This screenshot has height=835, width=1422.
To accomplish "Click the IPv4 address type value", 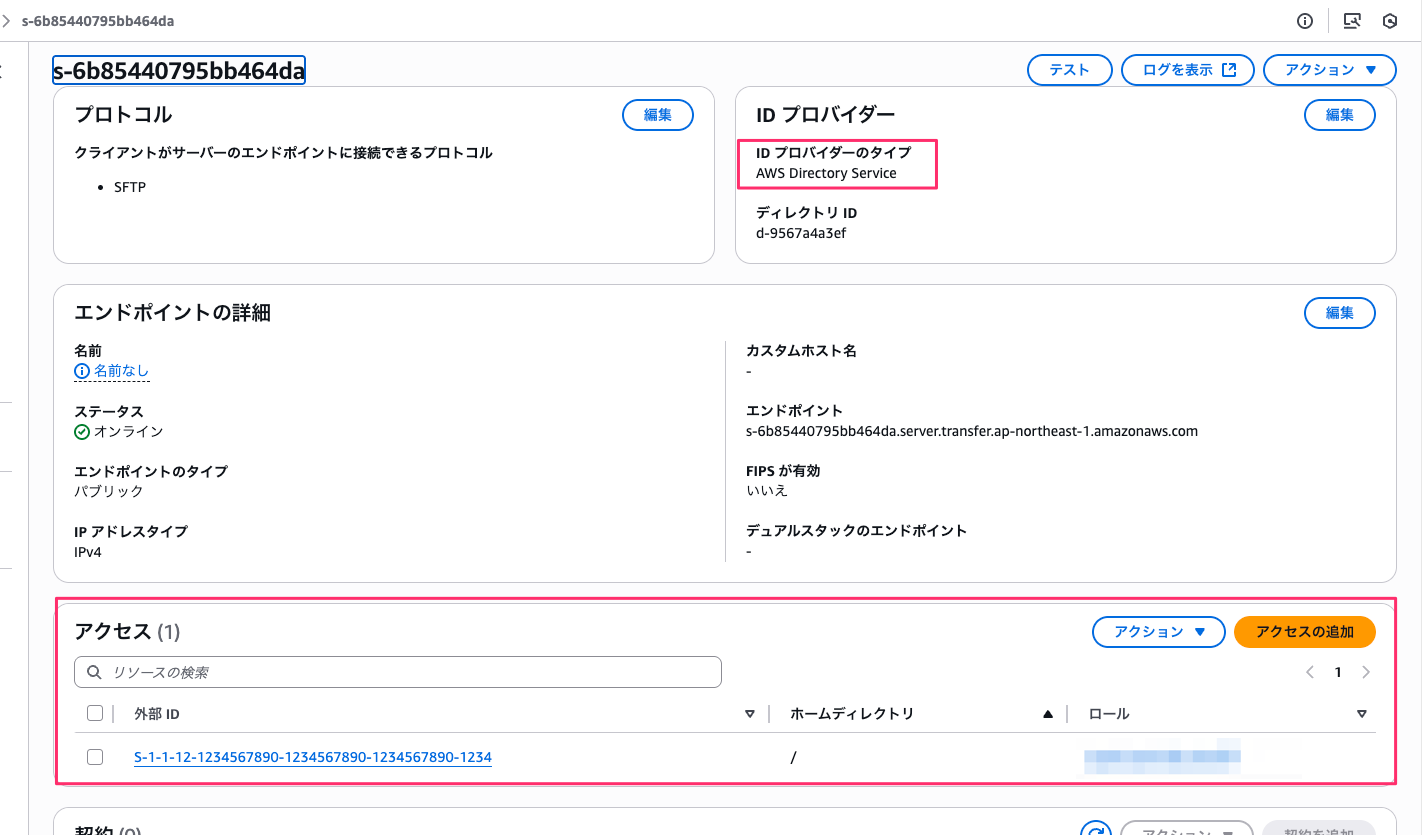I will pos(88,551).
